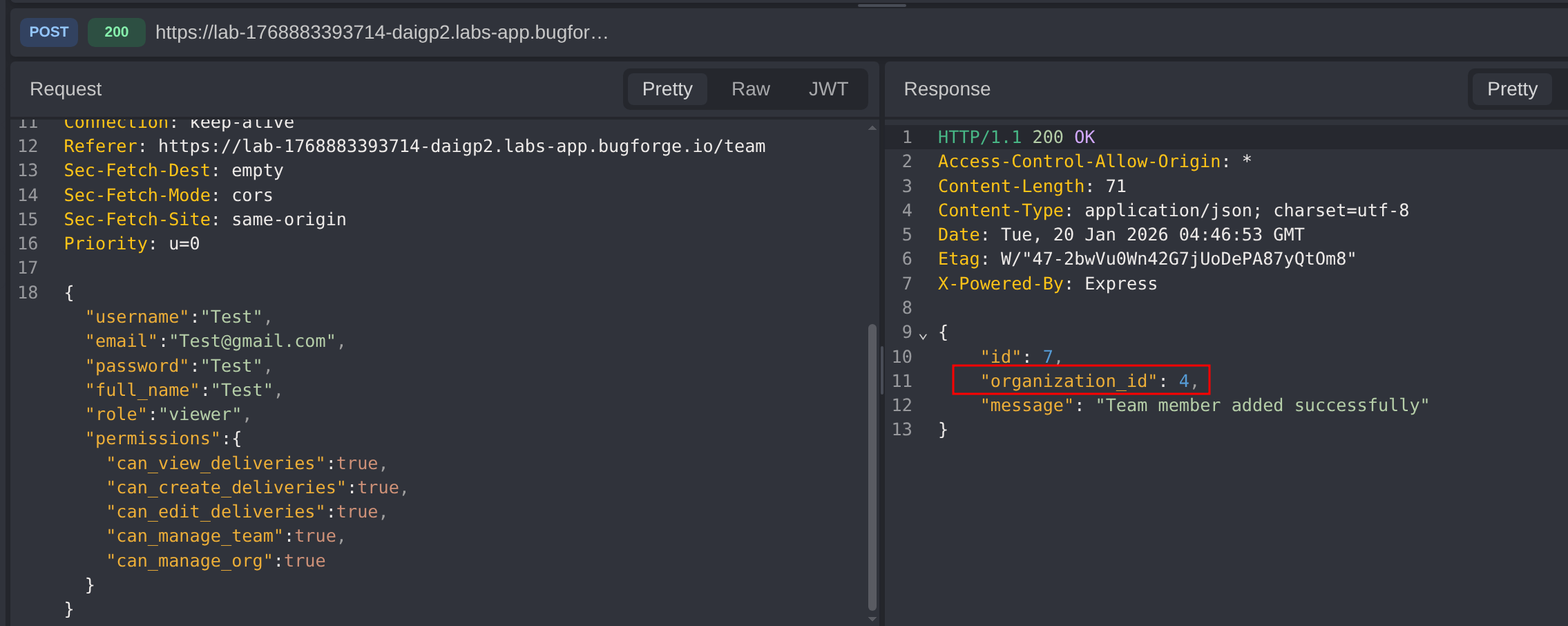Click the "message" line in the response
This screenshot has width=1568, height=626.
click(x=1204, y=406)
